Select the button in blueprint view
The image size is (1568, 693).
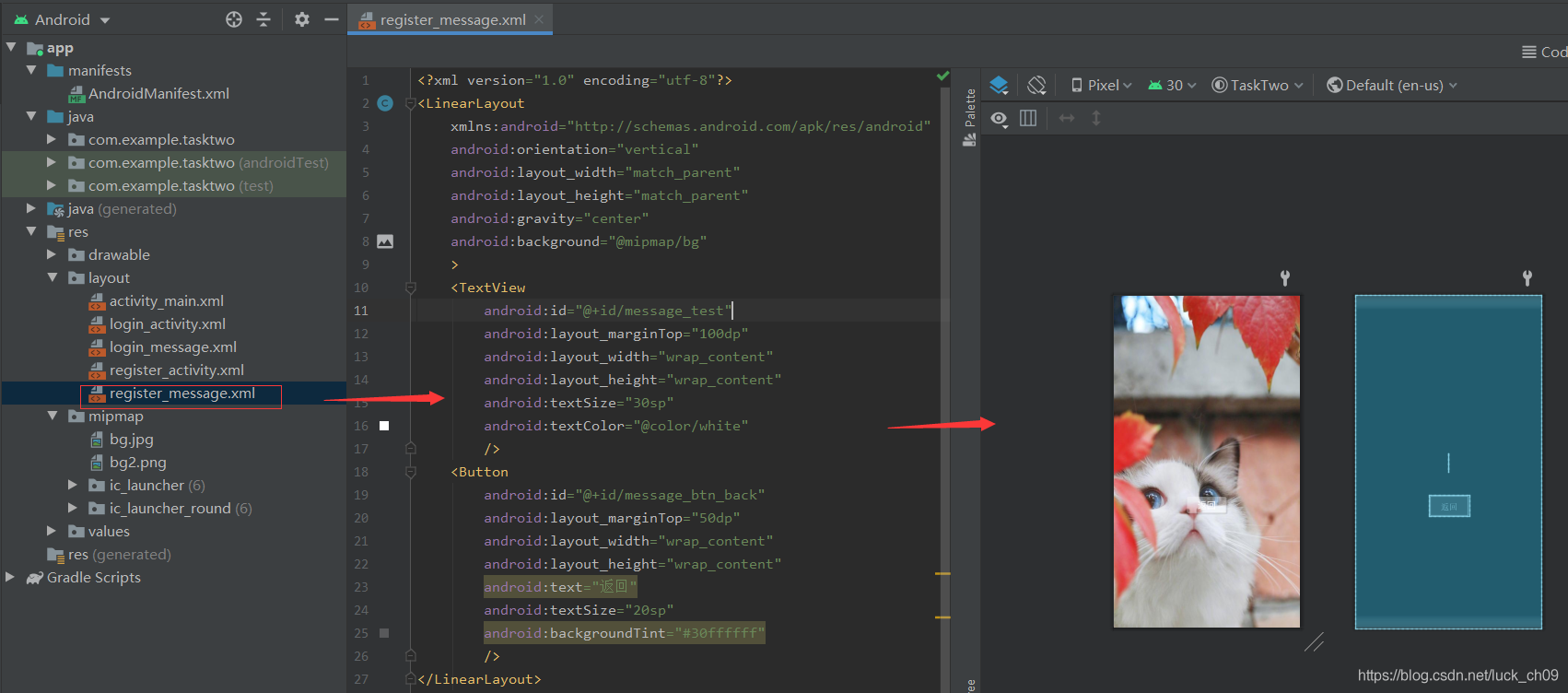tap(1449, 506)
